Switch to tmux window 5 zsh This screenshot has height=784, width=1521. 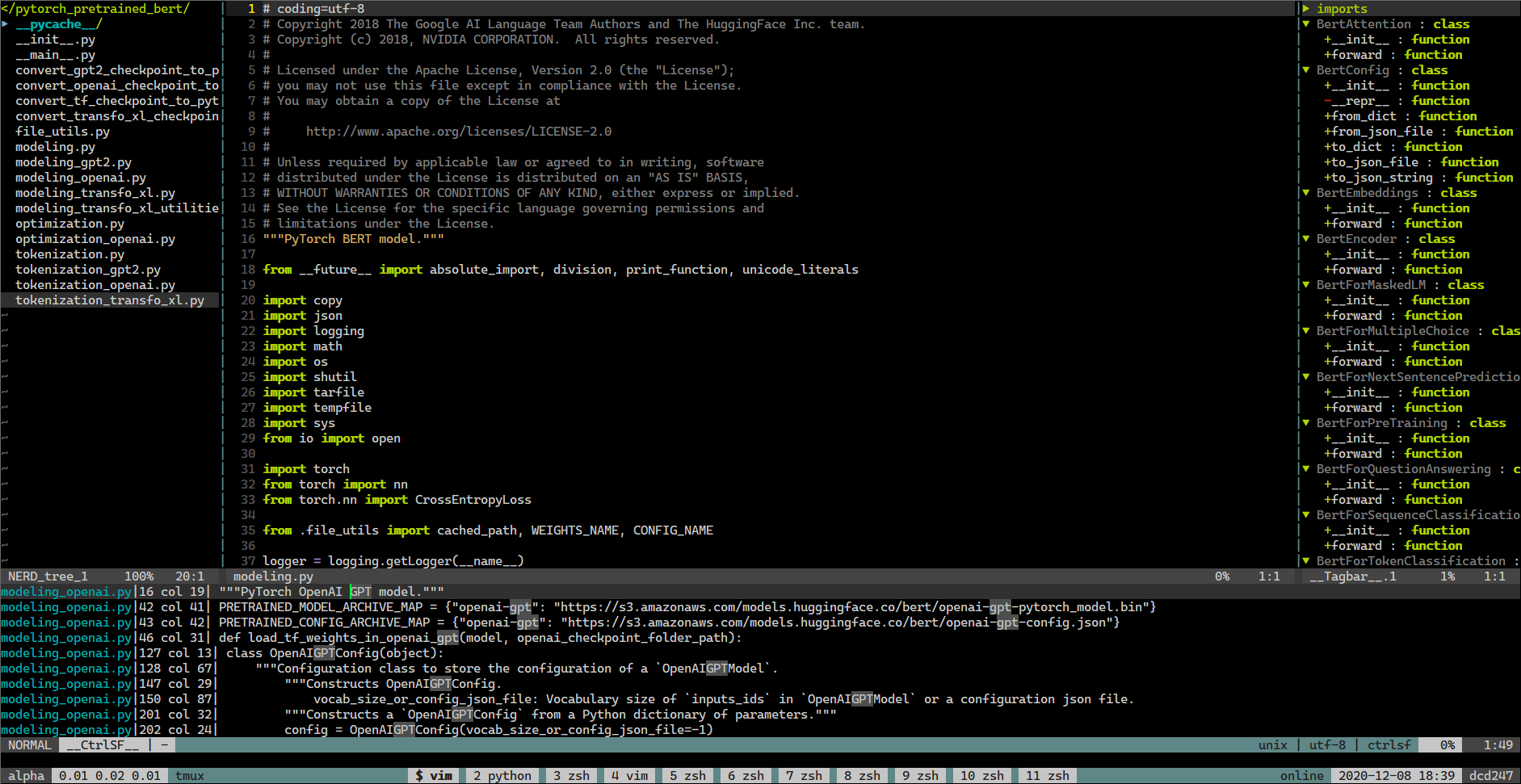coord(687,776)
